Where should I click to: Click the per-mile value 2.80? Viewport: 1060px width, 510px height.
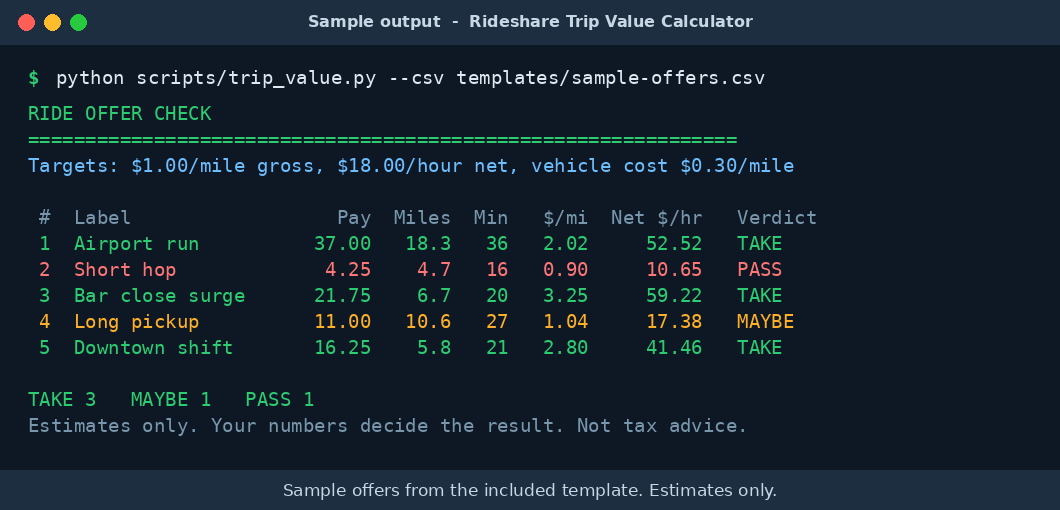coord(566,348)
